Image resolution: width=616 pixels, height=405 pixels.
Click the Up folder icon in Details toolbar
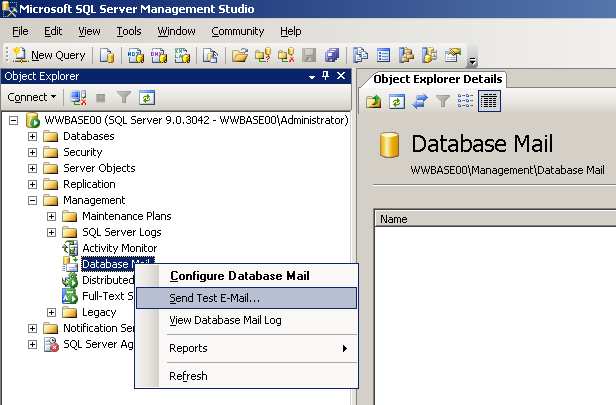[374, 102]
